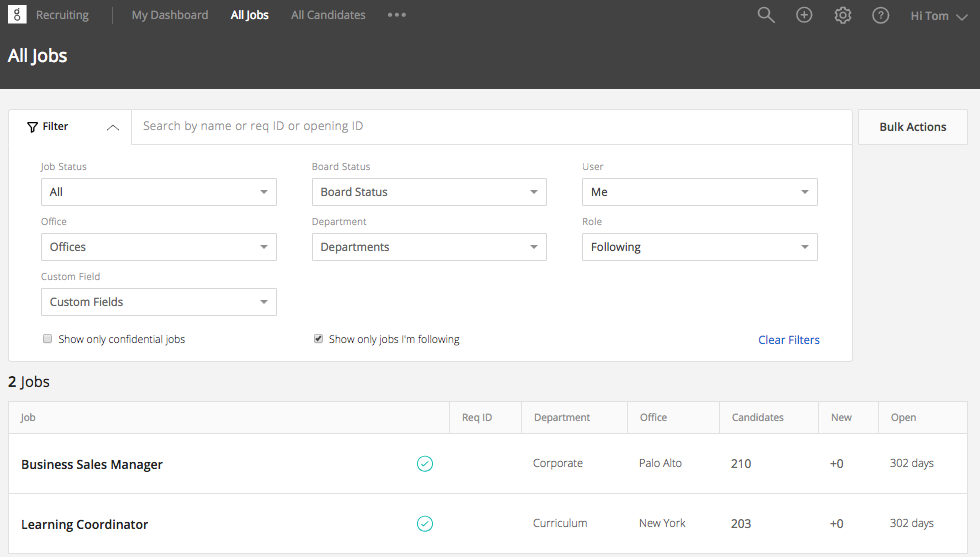Click the Corporate department cell
This screenshot has width=980, height=557.
coord(558,463)
